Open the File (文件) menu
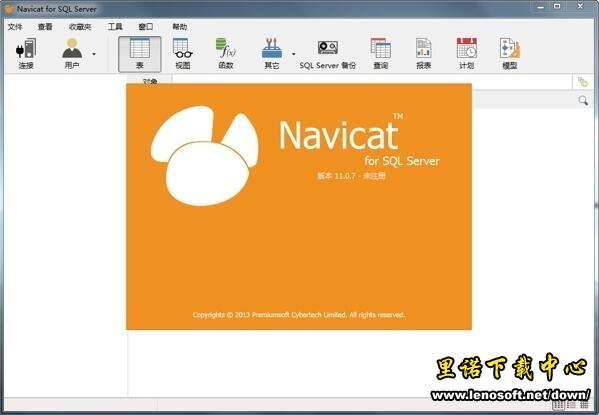This screenshot has height=415, width=599. point(15,27)
